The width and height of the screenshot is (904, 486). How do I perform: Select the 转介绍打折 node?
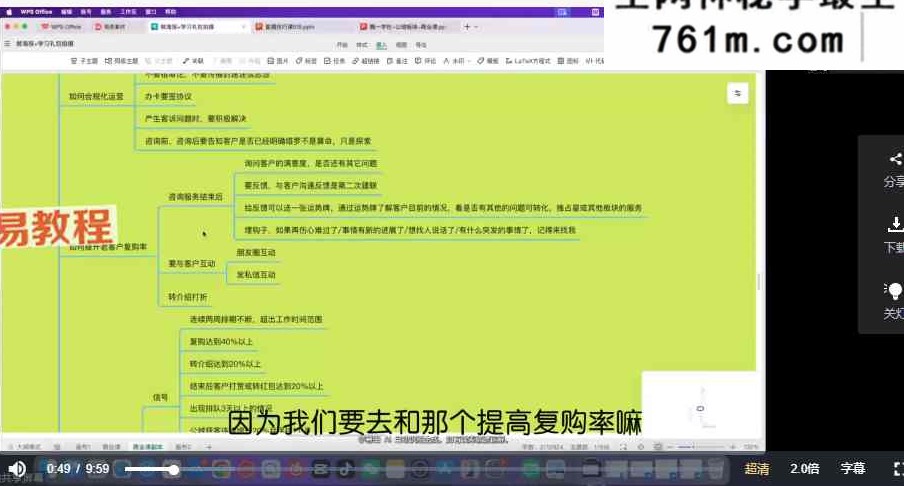pos(187,297)
